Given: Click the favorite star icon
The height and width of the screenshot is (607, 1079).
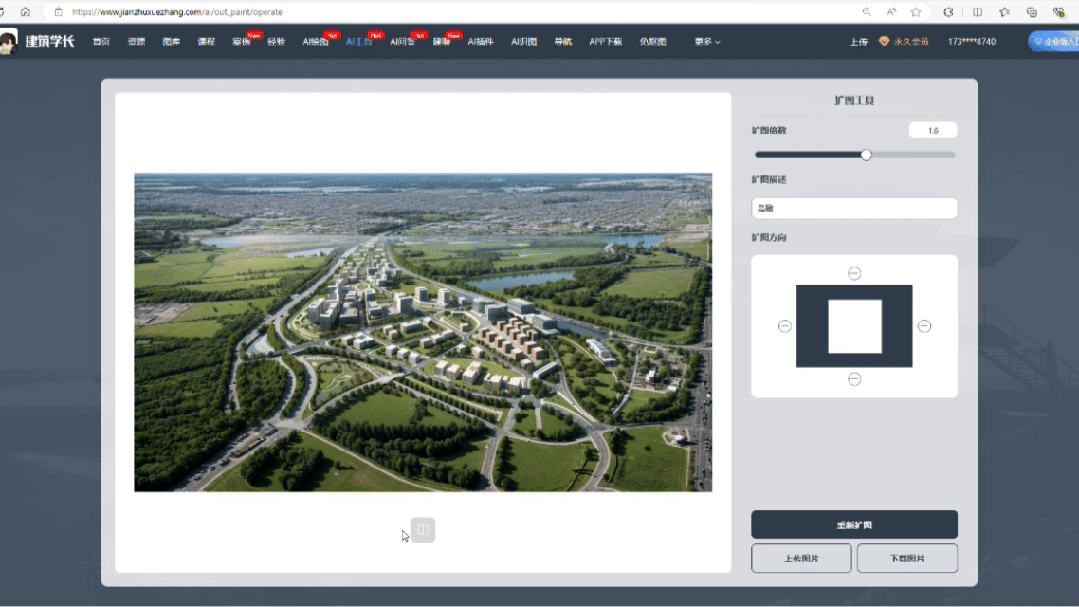Looking at the screenshot, I should [x=916, y=12].
